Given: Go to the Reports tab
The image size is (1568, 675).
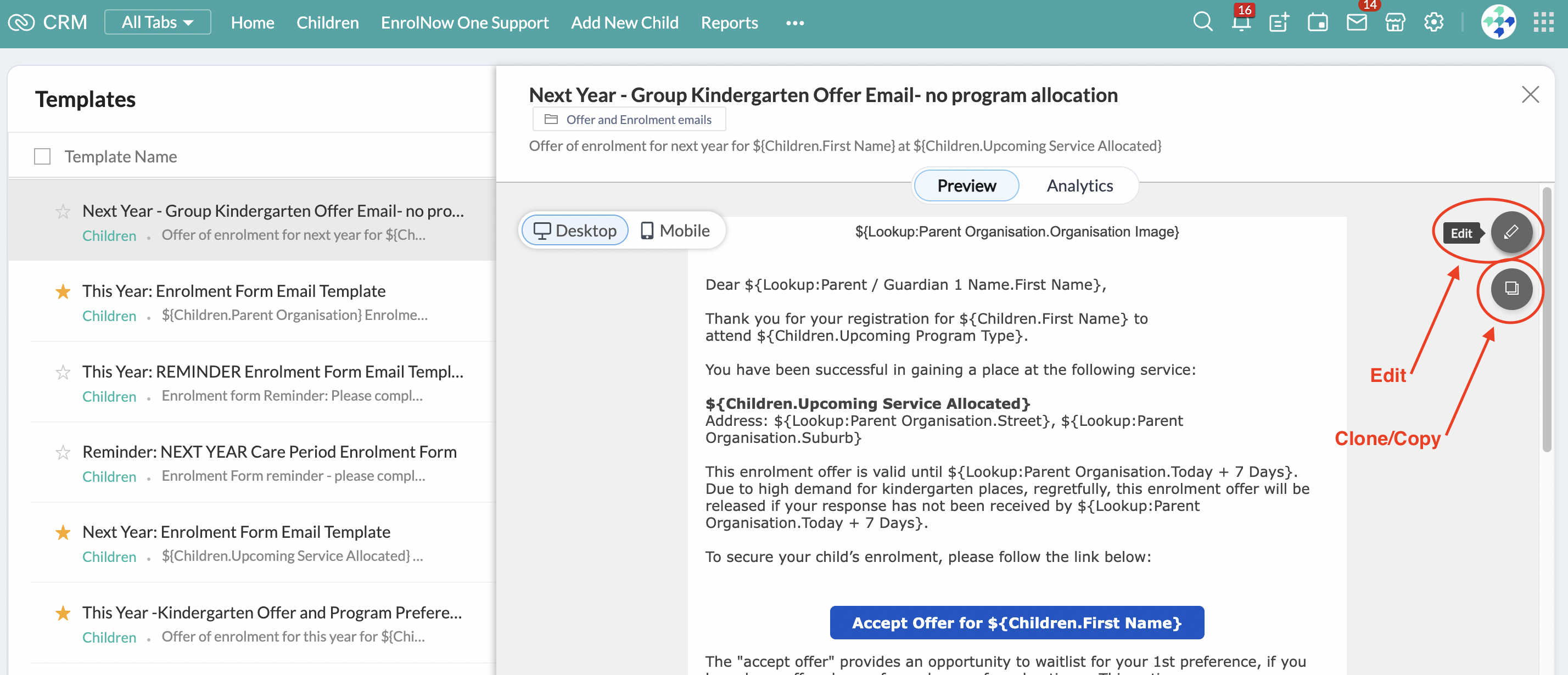Looking at the screenshot, I should coord(729,22).
